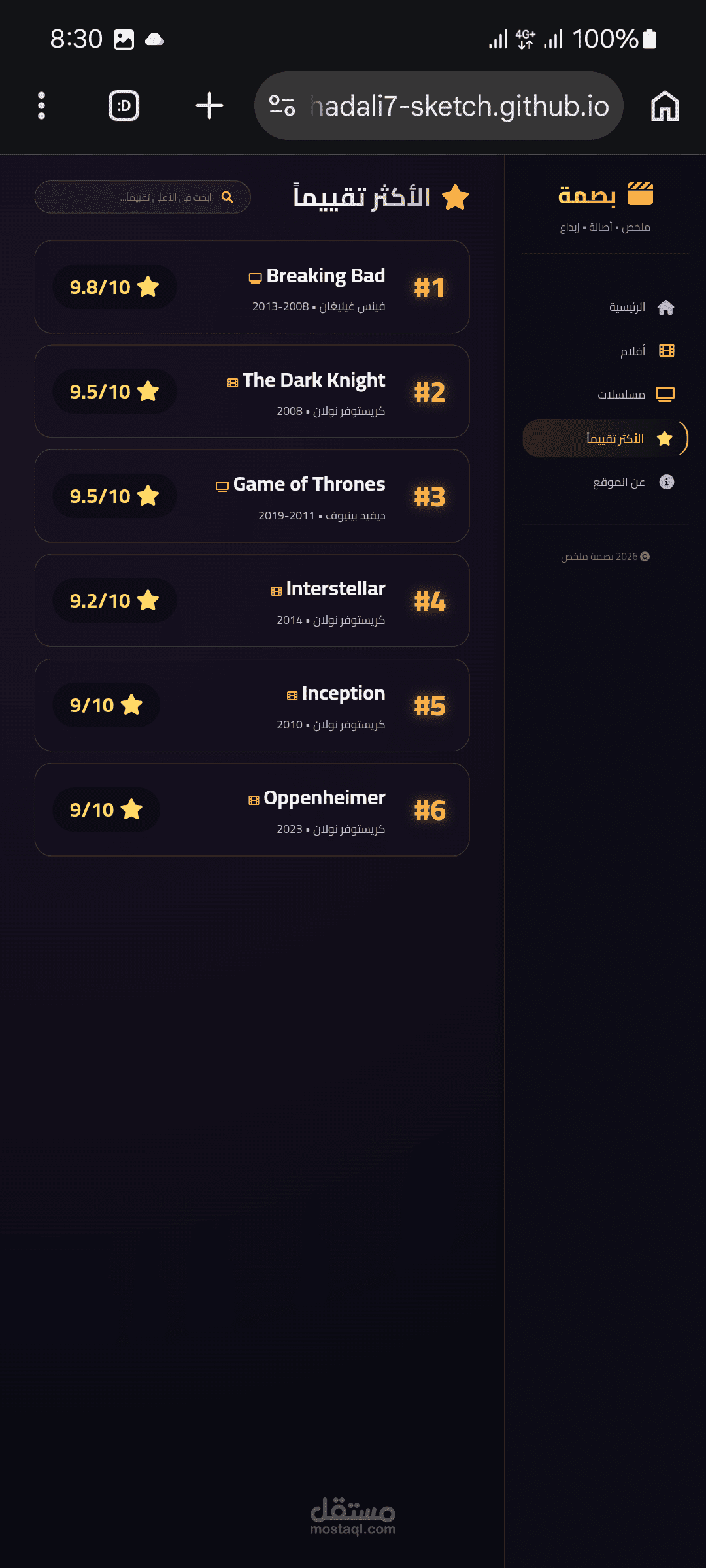Viewport: 706px width, 1568px height.
Task: Tap the address bar URL
Action: [x=460, y=105]
